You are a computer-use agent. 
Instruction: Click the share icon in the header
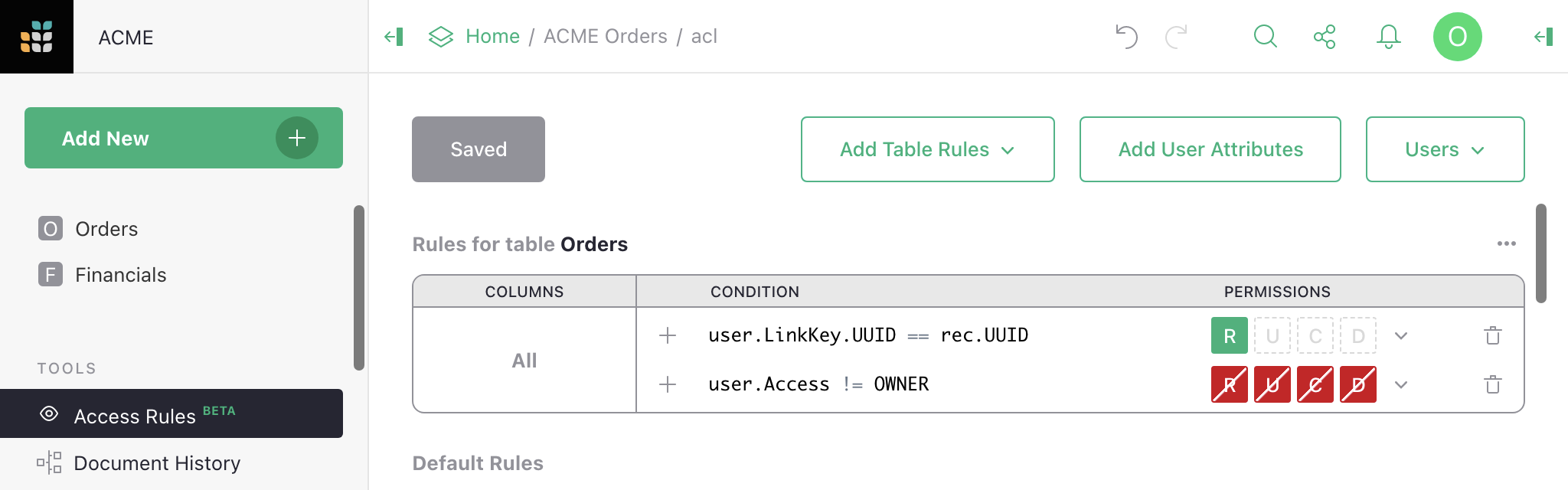point(1325,36)
